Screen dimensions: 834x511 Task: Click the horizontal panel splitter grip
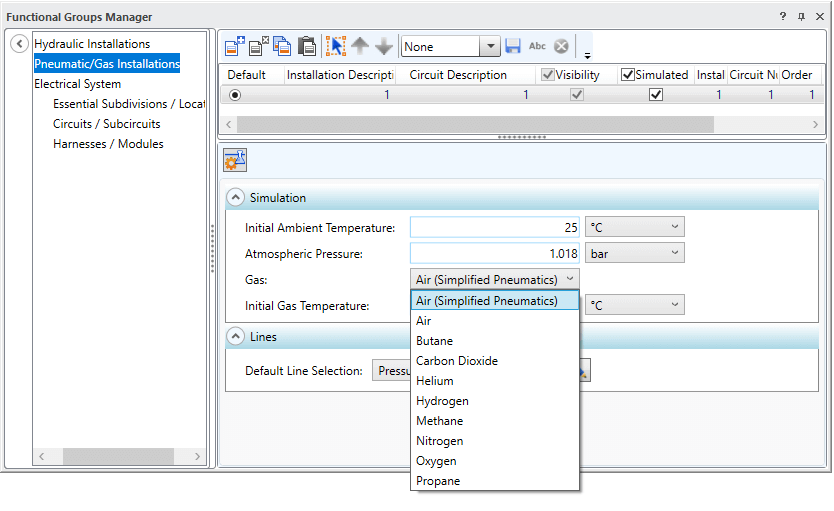[x=522, y=137]
